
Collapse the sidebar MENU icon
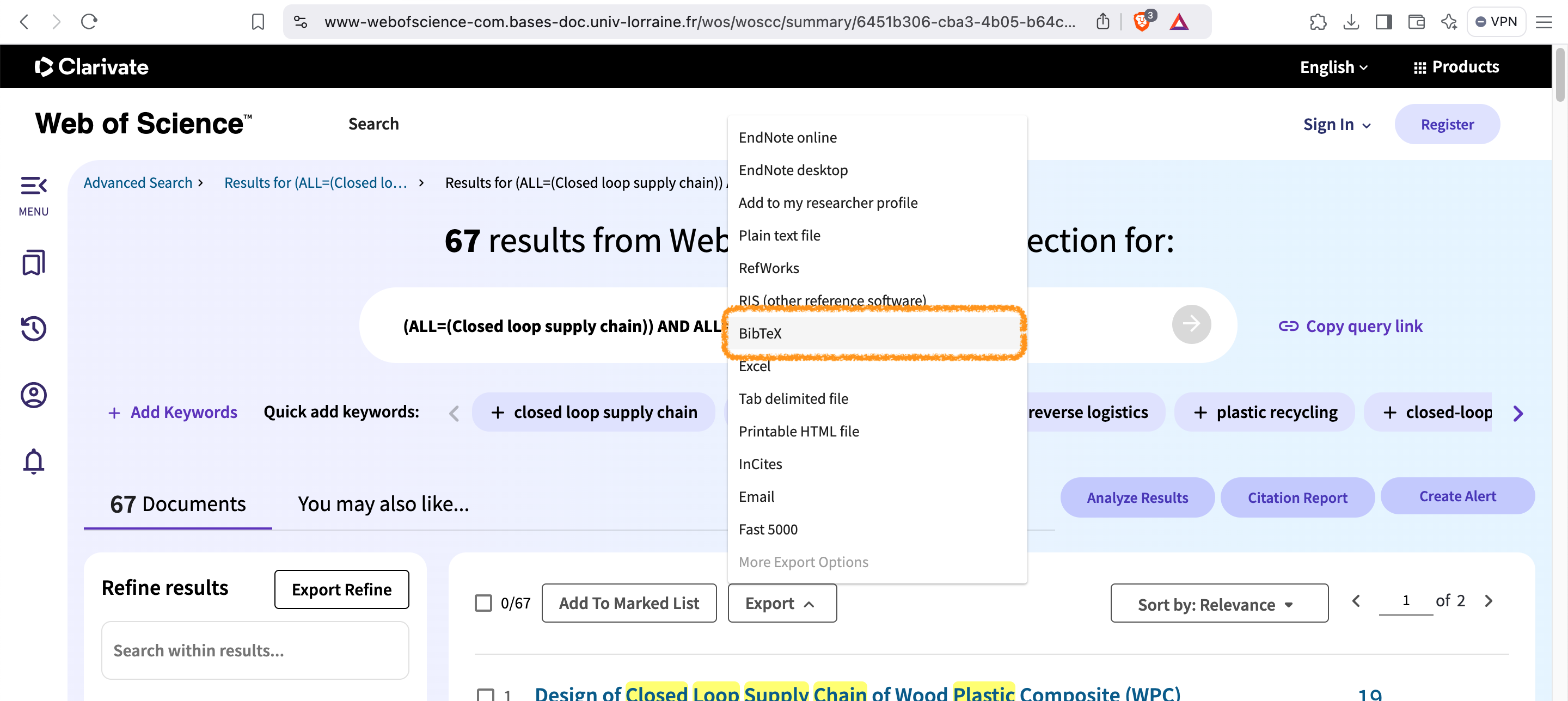point(33,186)
